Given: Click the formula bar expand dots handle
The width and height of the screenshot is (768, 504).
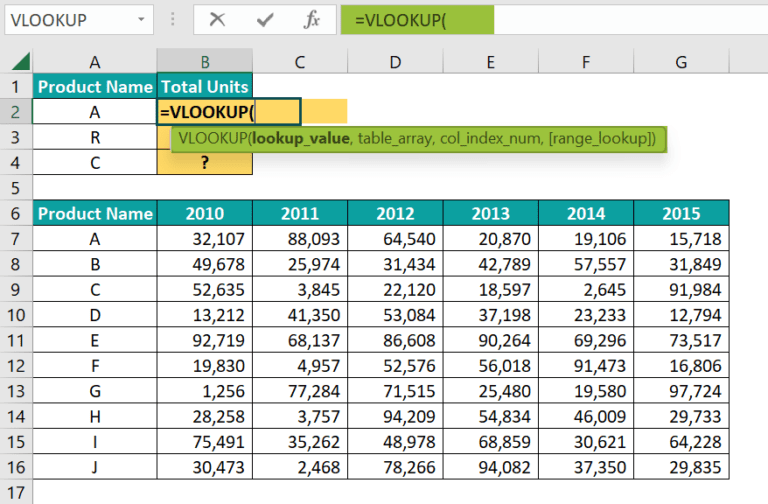Looking at the screenshot, I should [x=172, y=20].
